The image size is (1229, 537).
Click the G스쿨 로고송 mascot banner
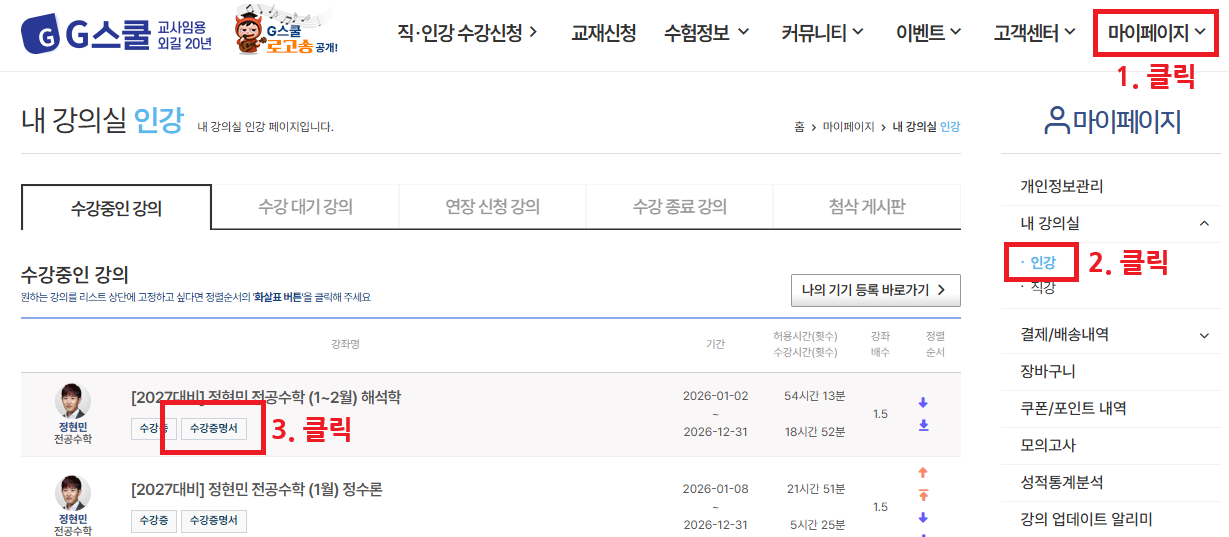pyautogui.click(x=286, y=35)
